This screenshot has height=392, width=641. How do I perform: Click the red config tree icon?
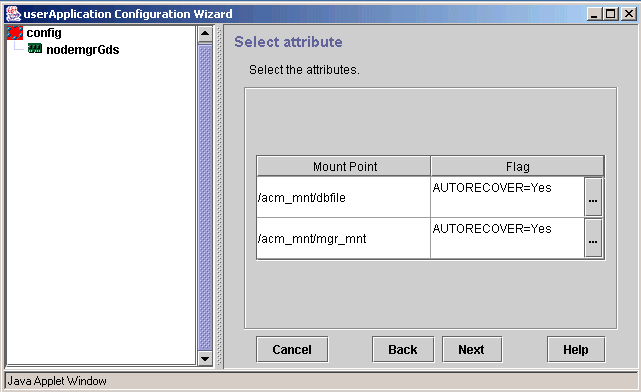coord(15,33)
